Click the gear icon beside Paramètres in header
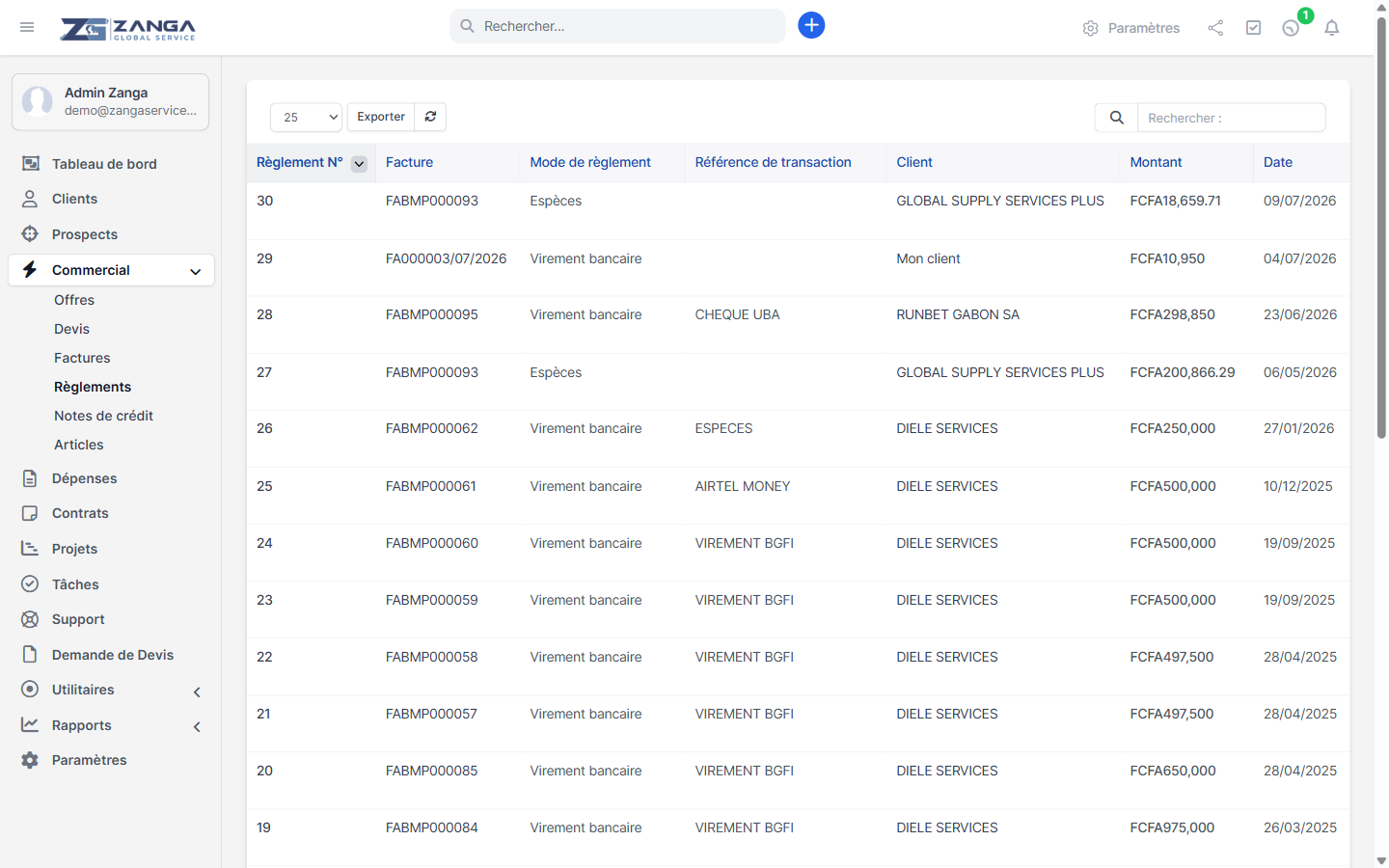The height and width of the screenshot is (868, 1389). click(x=1090, y=28)
